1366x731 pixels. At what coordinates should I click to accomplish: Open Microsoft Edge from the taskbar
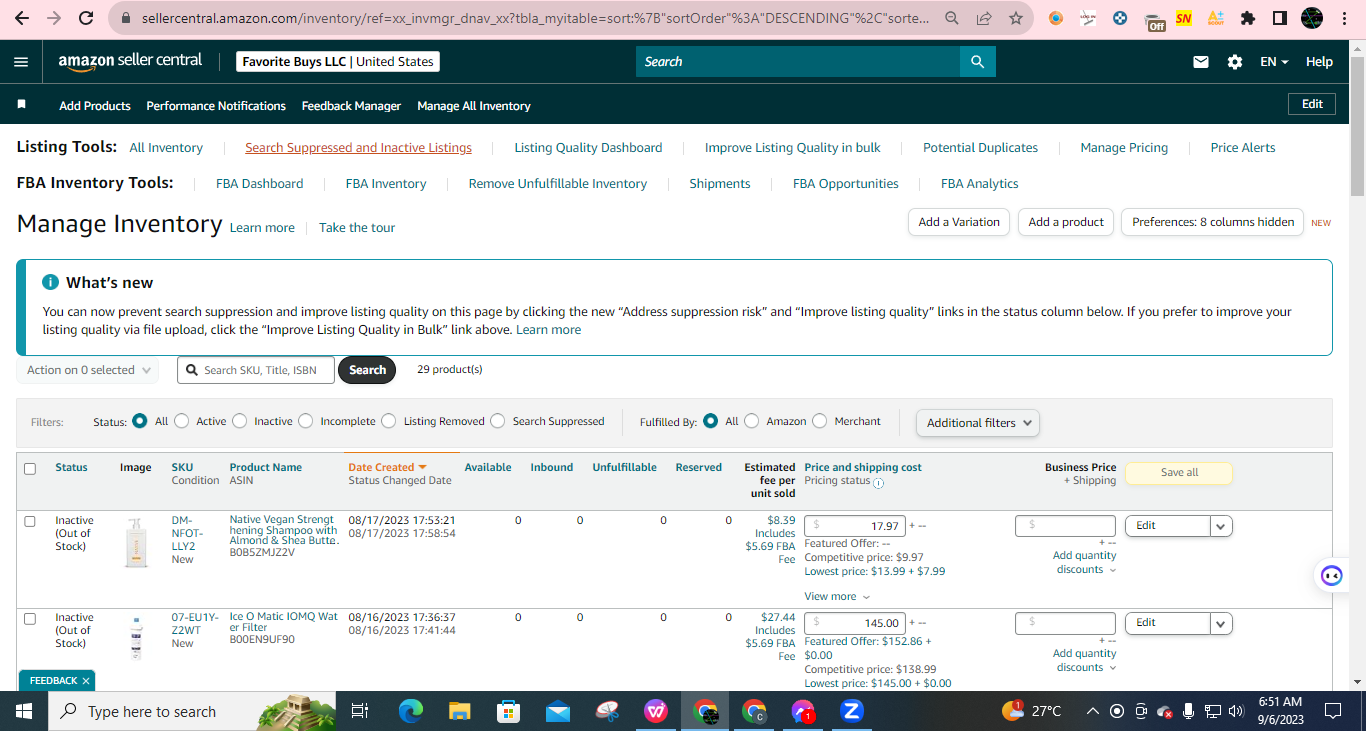click(x=411, y=711)
